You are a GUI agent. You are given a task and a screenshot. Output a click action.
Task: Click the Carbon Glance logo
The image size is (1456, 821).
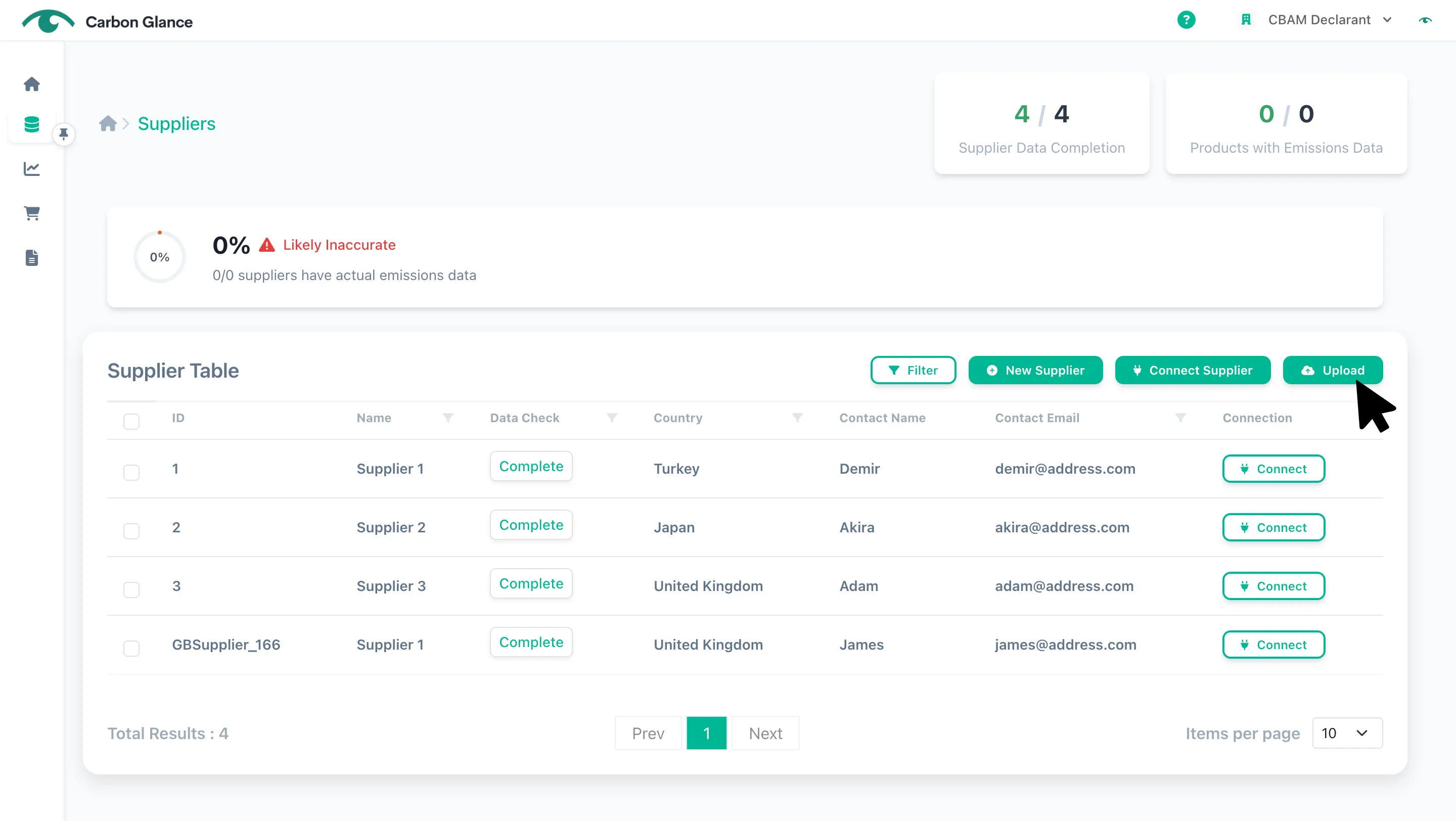(x=107, y=21)
